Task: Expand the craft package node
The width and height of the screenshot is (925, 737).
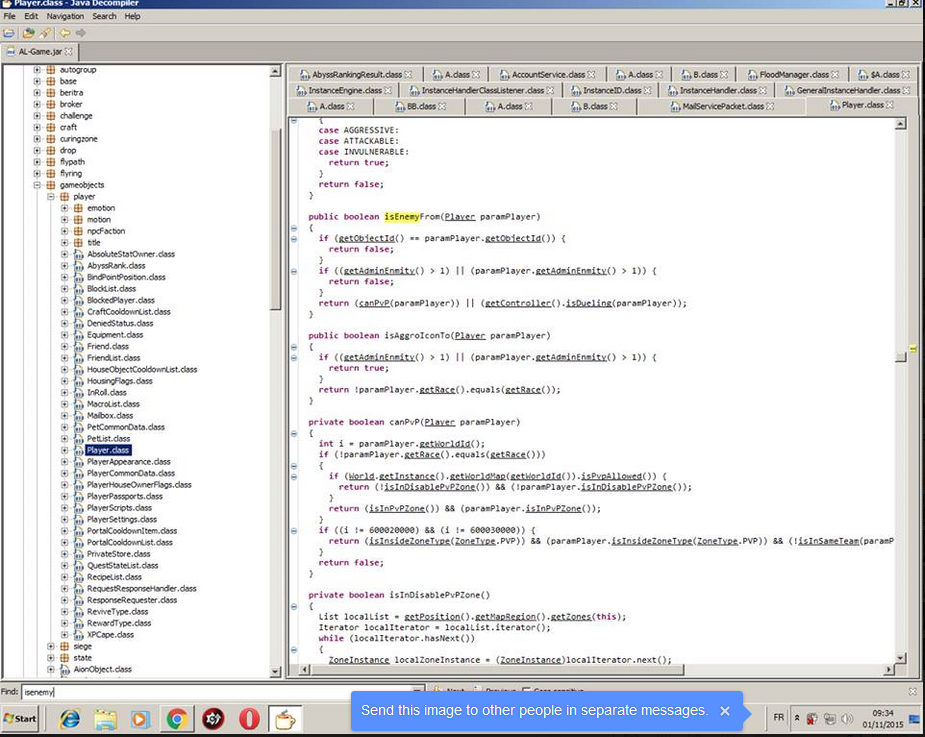Action: pos(37,127)
